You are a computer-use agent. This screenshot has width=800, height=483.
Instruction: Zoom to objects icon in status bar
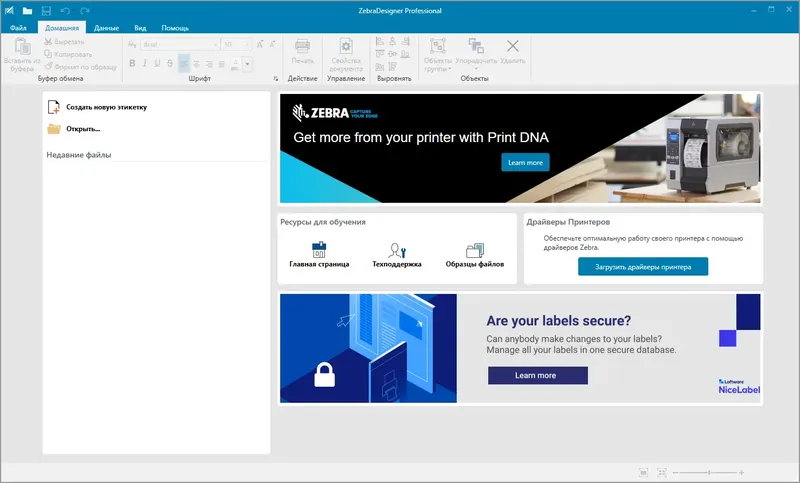pyautogui.click(x=662, y=473)
